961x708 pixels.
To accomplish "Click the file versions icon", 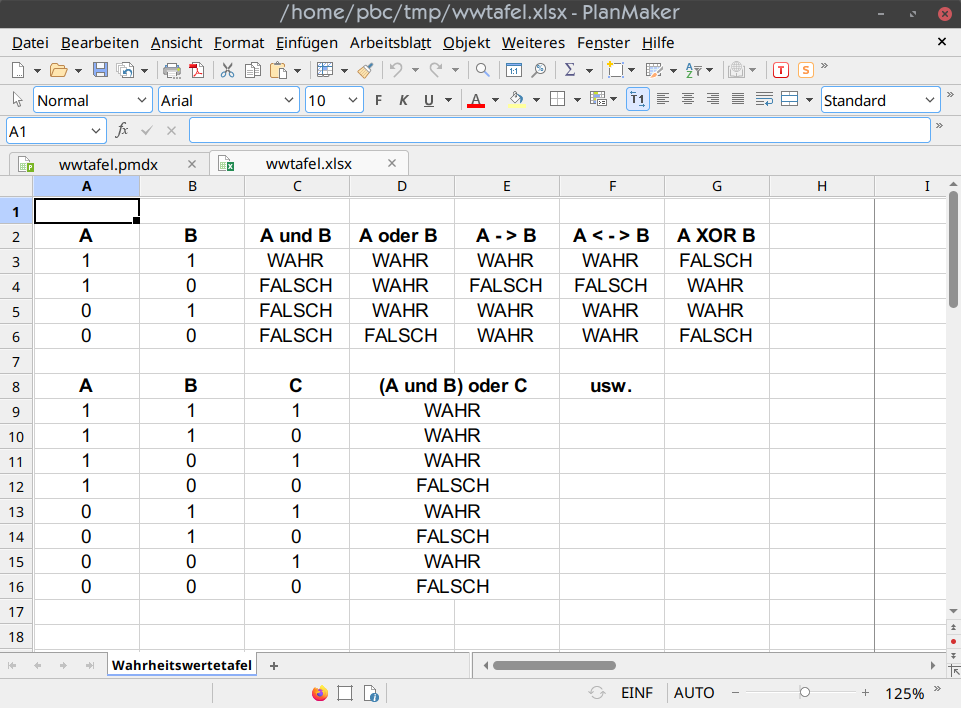I will pos(125,70).
